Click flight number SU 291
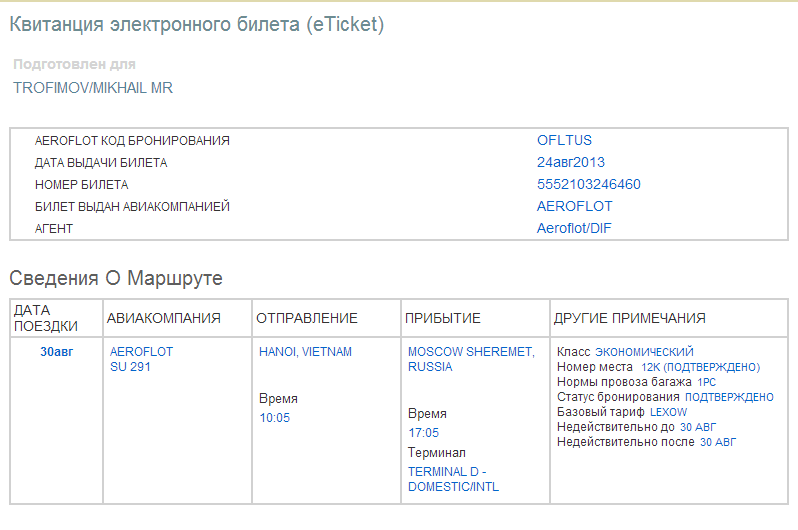Image resolution: width=798 pixels, height=530 pixels. coord(130,367)
